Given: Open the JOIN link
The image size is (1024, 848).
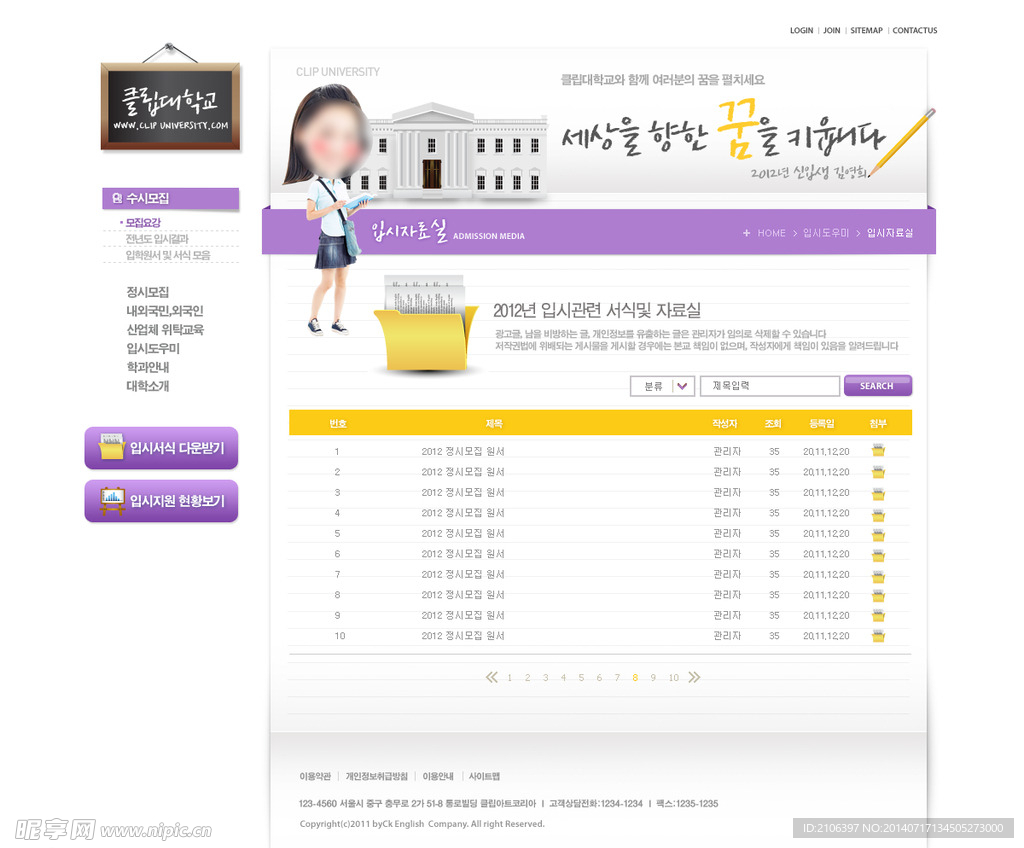Looking at the screenshot, I should click(831, 31).
